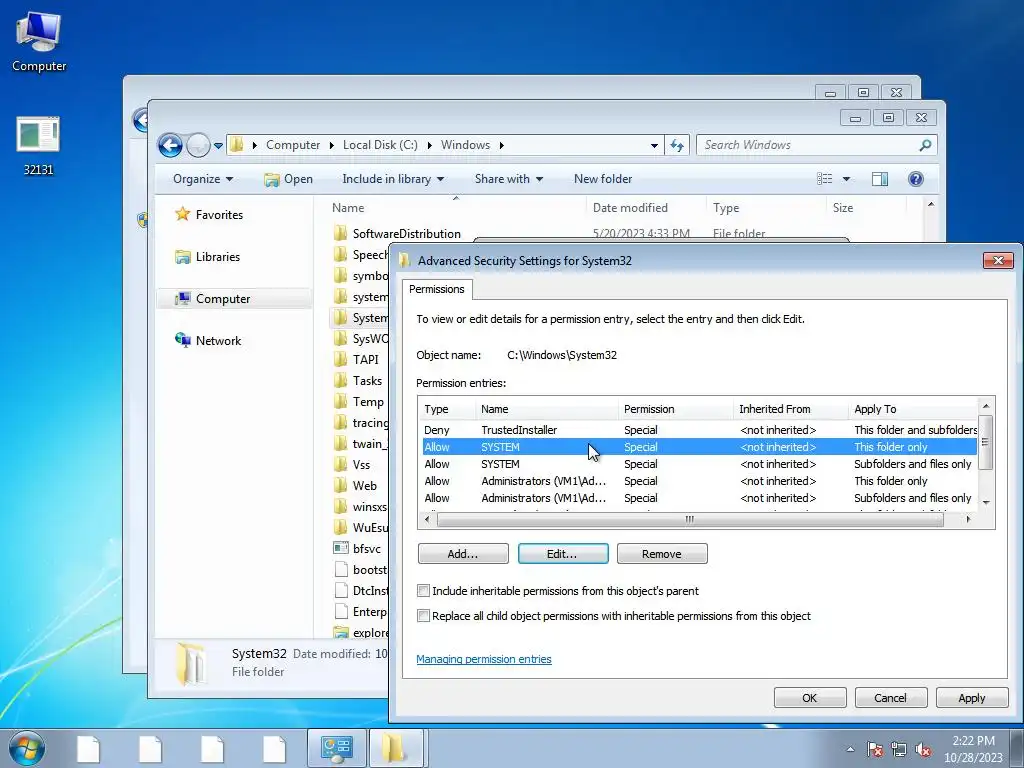The height and width of the screenshot is (768, 1024).
Task: Select the bfsvc application file icon
Action: [x=340, y=549]
